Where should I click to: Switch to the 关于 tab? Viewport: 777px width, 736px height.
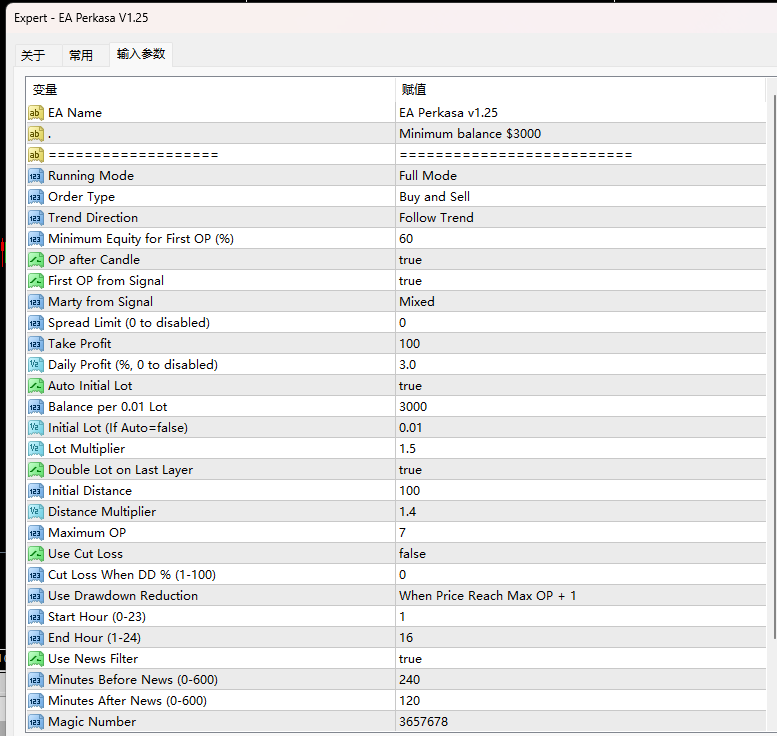[33, 55]
